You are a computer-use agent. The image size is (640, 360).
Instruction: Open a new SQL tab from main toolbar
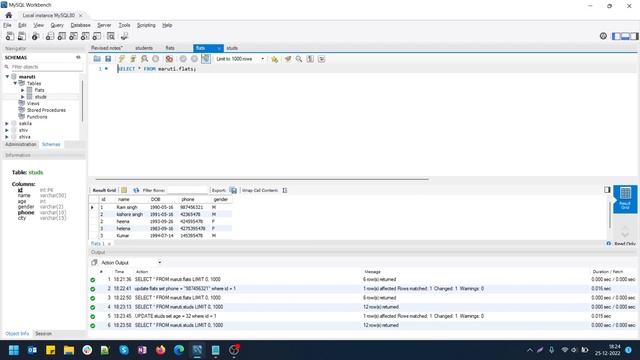[10, 36]
